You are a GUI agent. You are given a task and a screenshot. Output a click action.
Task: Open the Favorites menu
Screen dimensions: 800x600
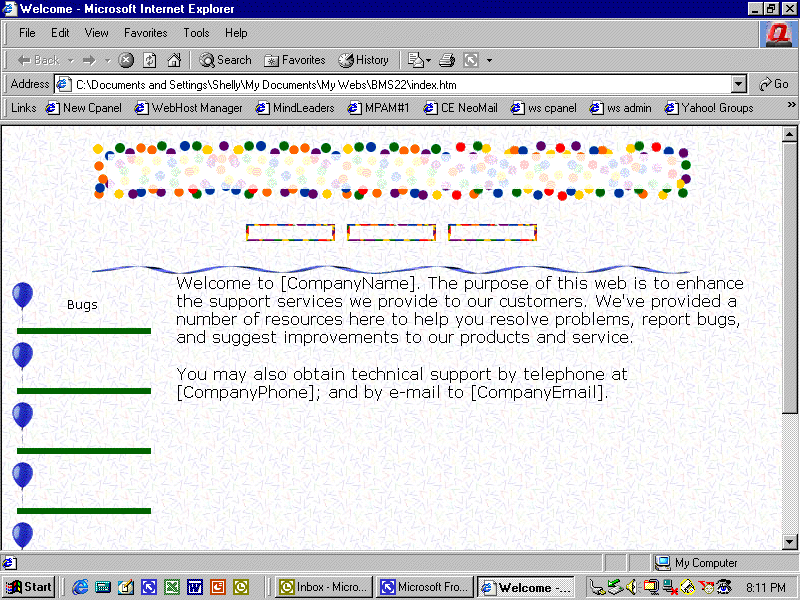(x=145, y=33)
